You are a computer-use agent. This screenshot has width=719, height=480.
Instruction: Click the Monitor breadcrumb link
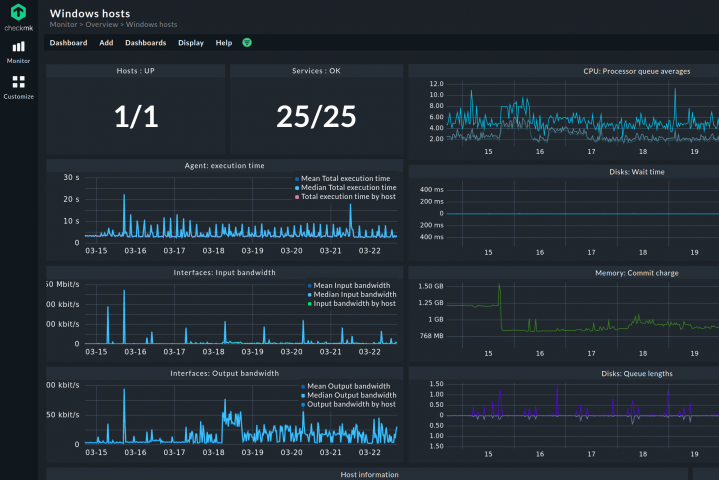[x=63, y=25]
